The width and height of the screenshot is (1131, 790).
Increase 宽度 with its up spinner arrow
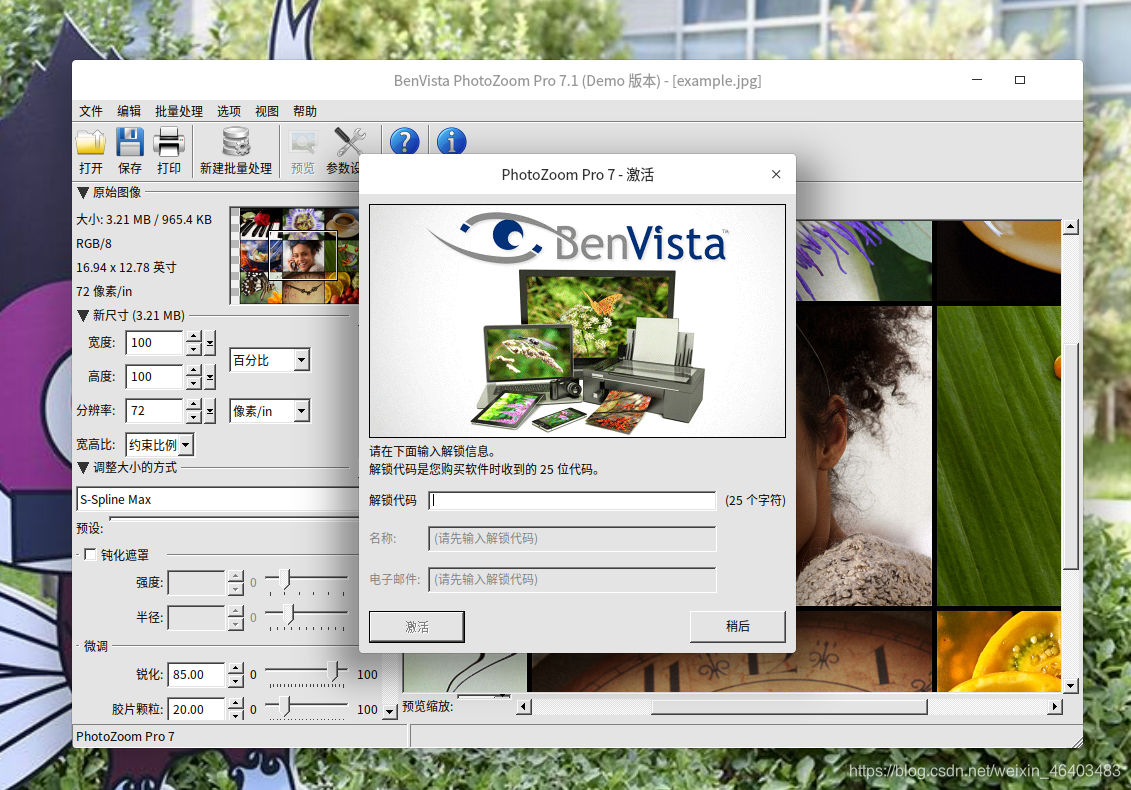193,337
